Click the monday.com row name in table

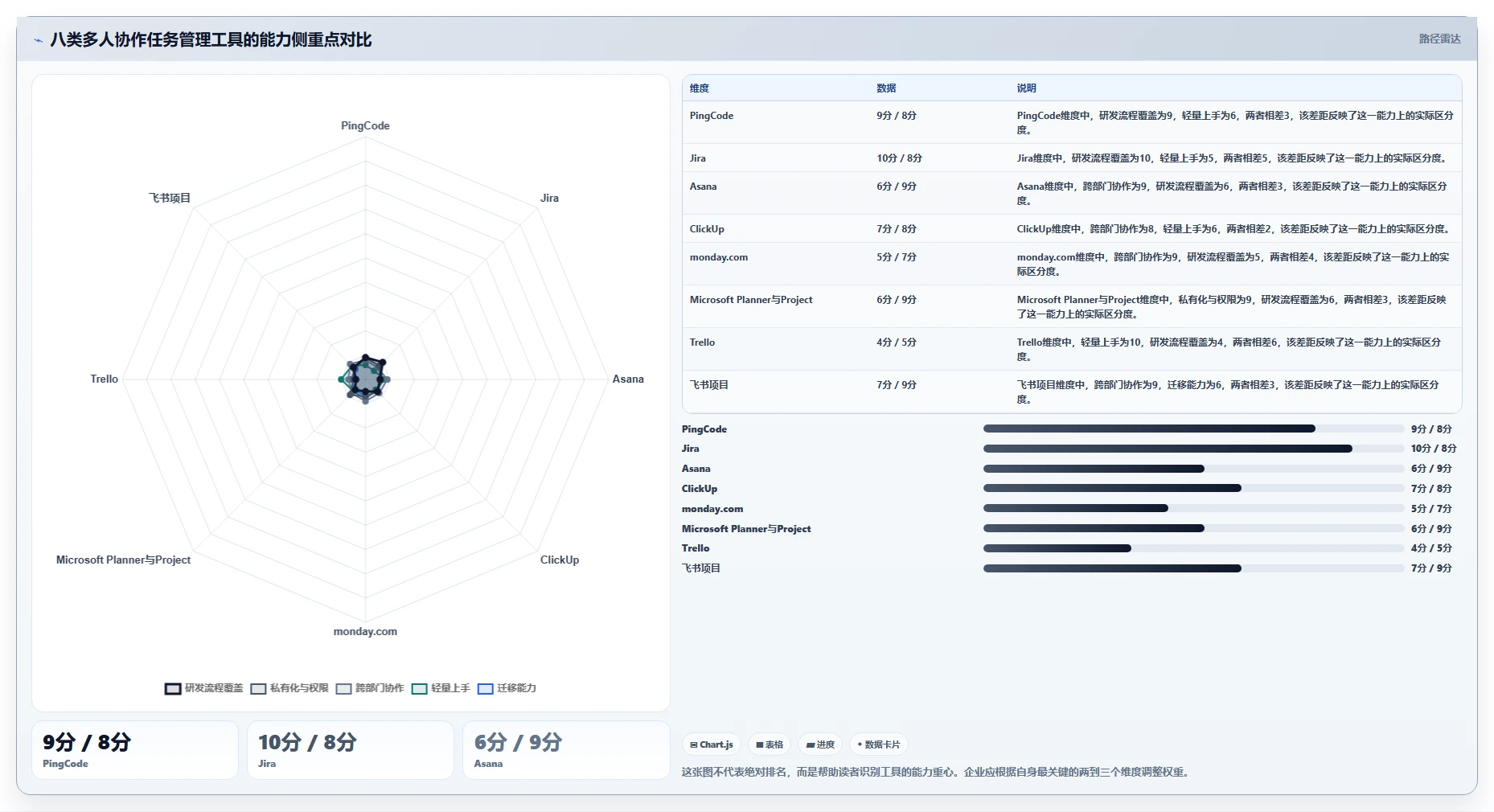[x=719, y=257]
